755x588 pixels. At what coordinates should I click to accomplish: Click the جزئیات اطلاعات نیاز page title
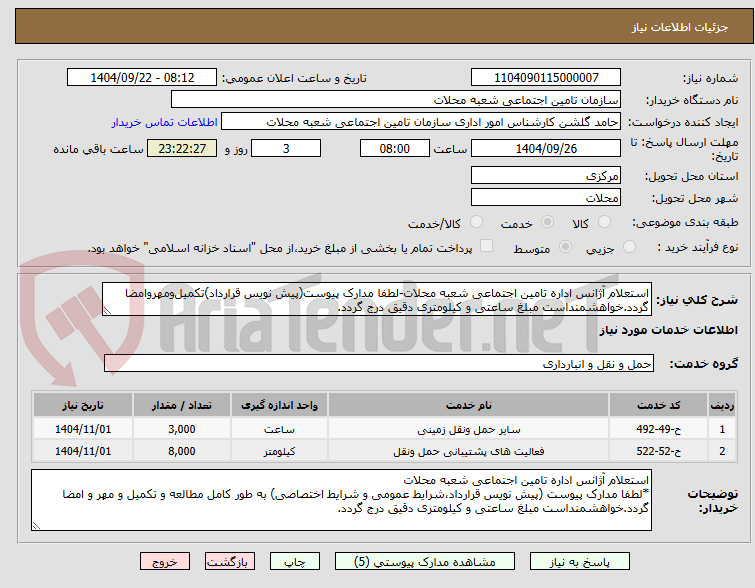point(679,27)
